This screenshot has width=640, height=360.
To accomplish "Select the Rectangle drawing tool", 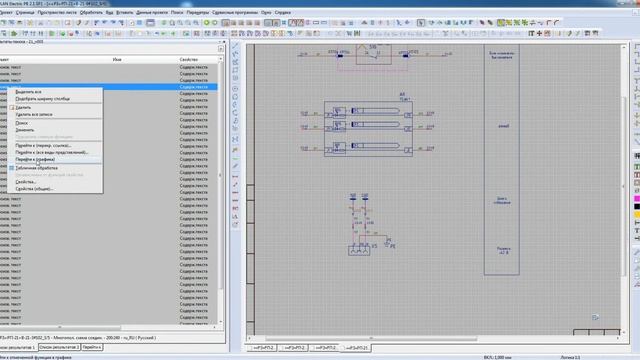I will click(236, 70).
